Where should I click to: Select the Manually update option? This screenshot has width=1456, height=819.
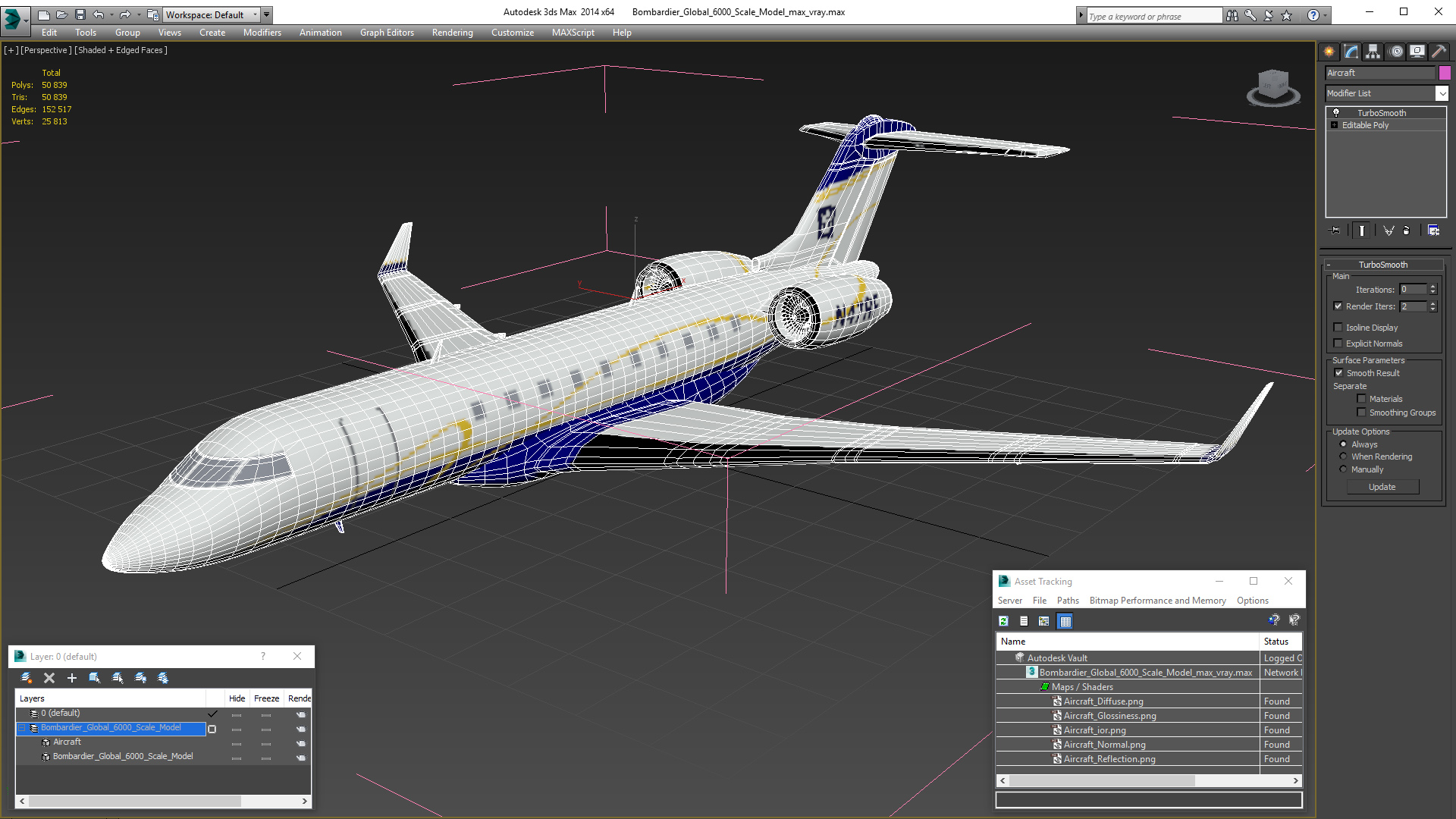click(1344, 469)
